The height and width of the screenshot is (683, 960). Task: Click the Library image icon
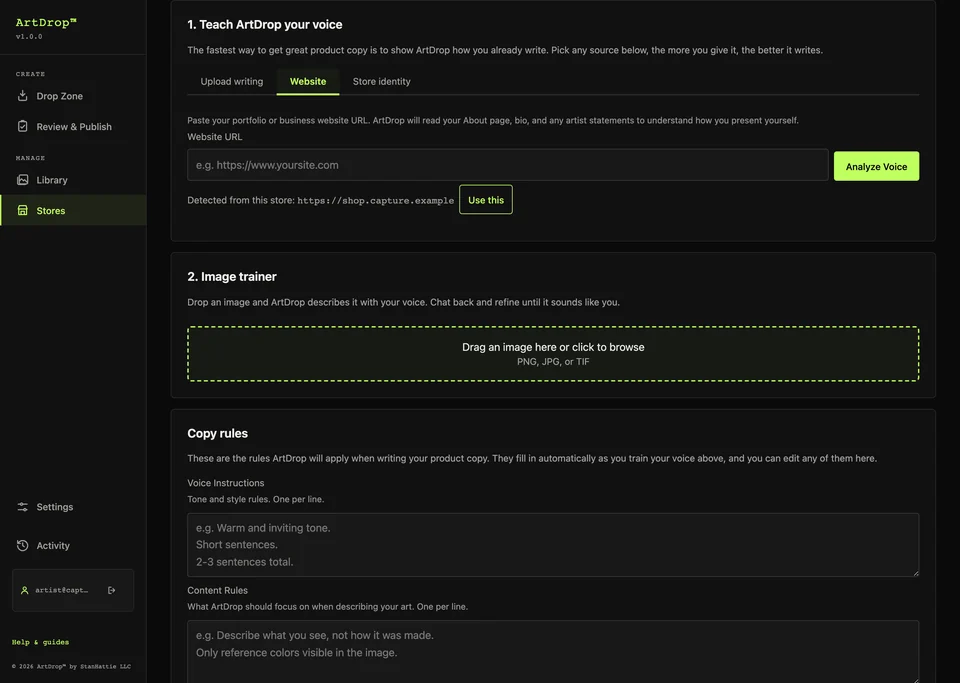[x=23, y=179]
